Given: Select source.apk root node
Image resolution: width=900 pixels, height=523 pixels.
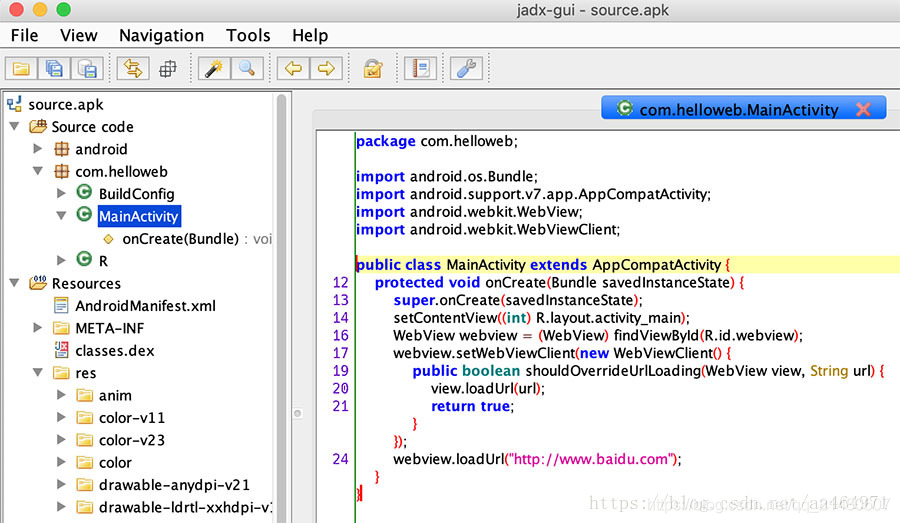Looking at the screenshot, I should pos(65,104).
